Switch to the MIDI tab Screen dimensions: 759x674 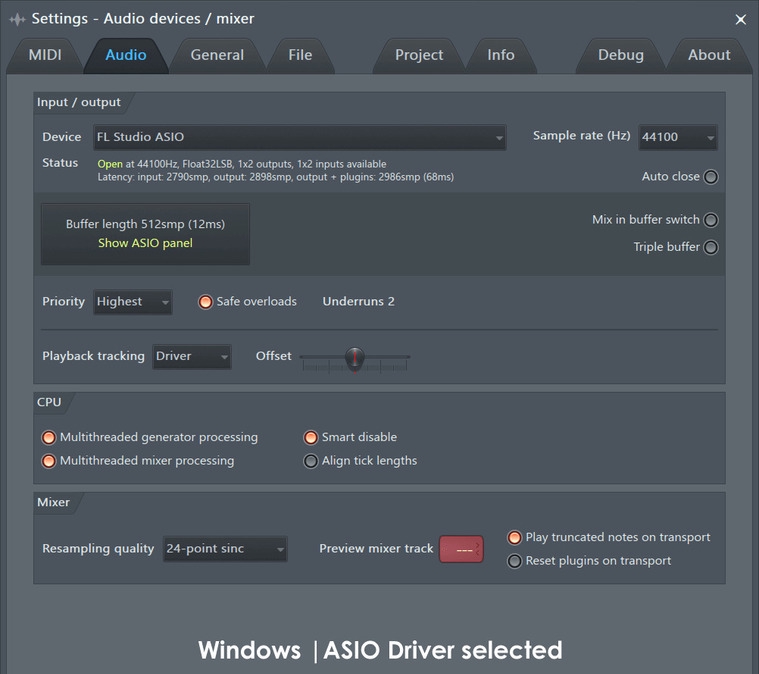pyautogui.click(x=45, y=55)
